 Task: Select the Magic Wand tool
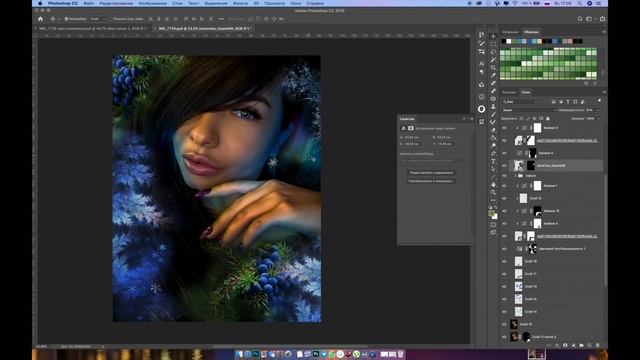click(x=493, y=60)
